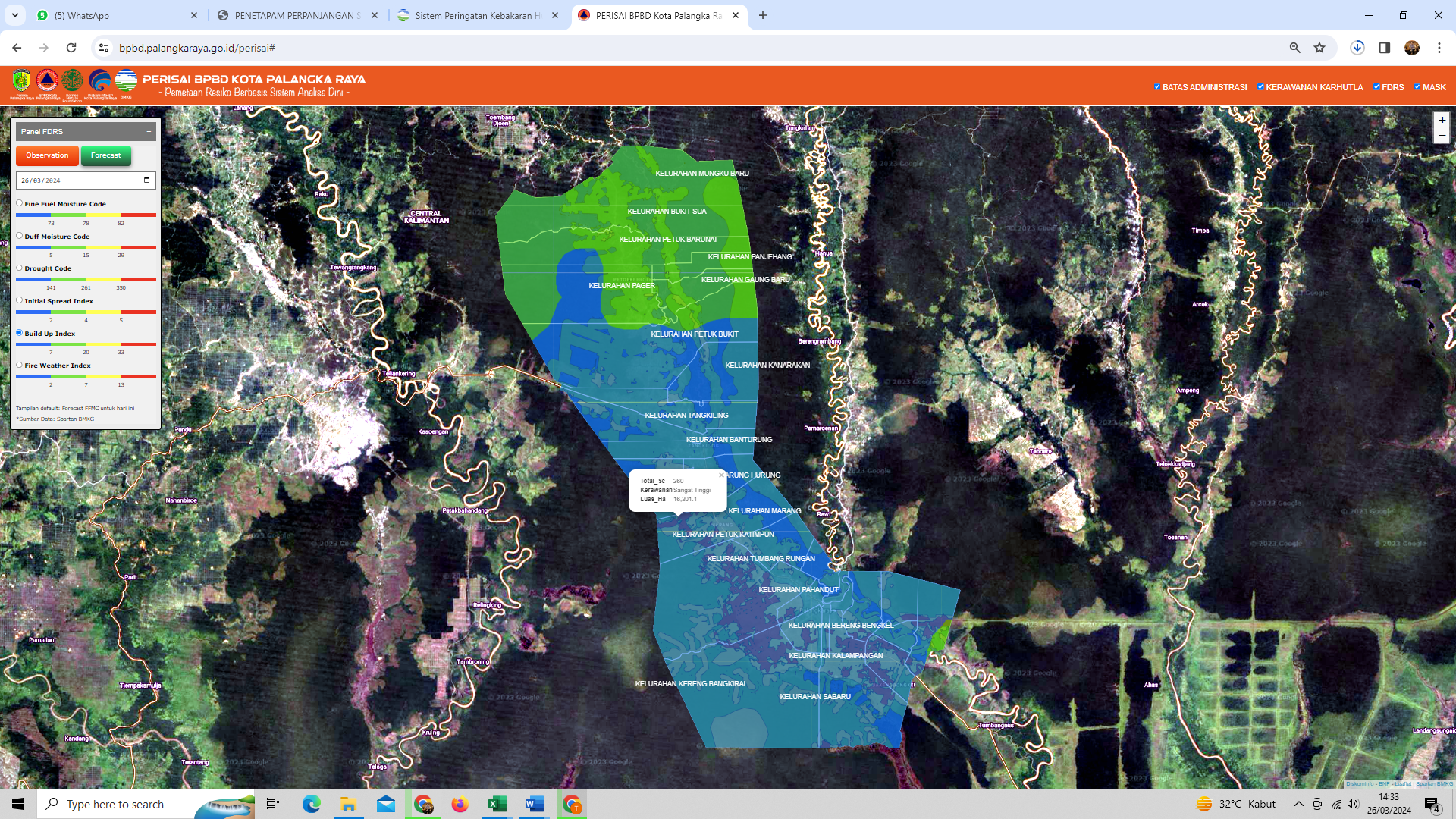Click the Forecast button
The height and width of the screenshot is (819, 1456).
(x=106, y=155)
